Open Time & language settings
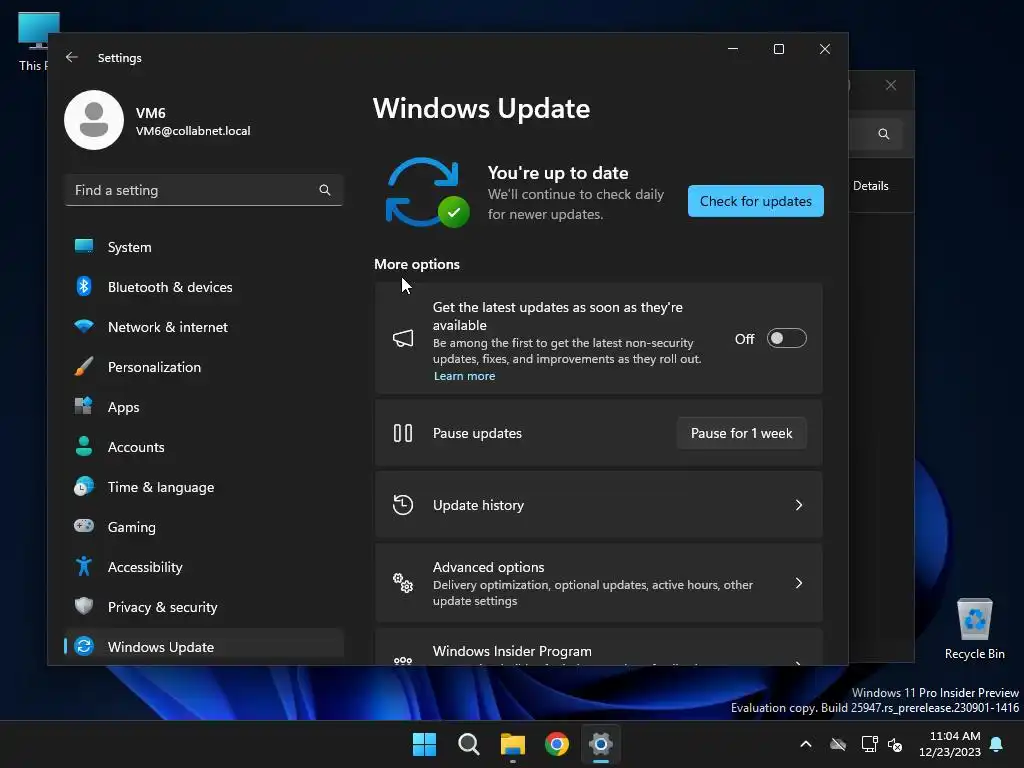The height and width of the screenshot is (768, 1024). tap(204, 487)
